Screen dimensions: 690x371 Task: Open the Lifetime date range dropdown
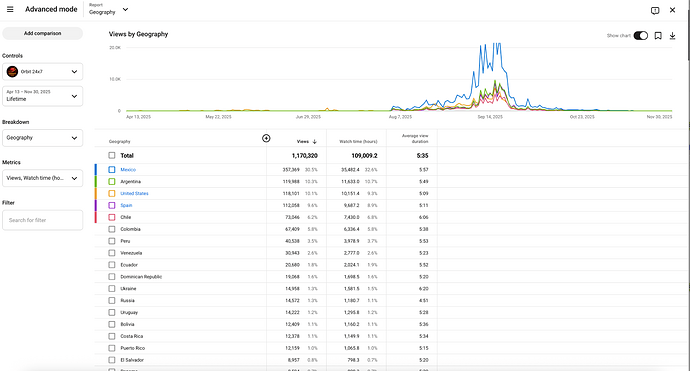42,96
